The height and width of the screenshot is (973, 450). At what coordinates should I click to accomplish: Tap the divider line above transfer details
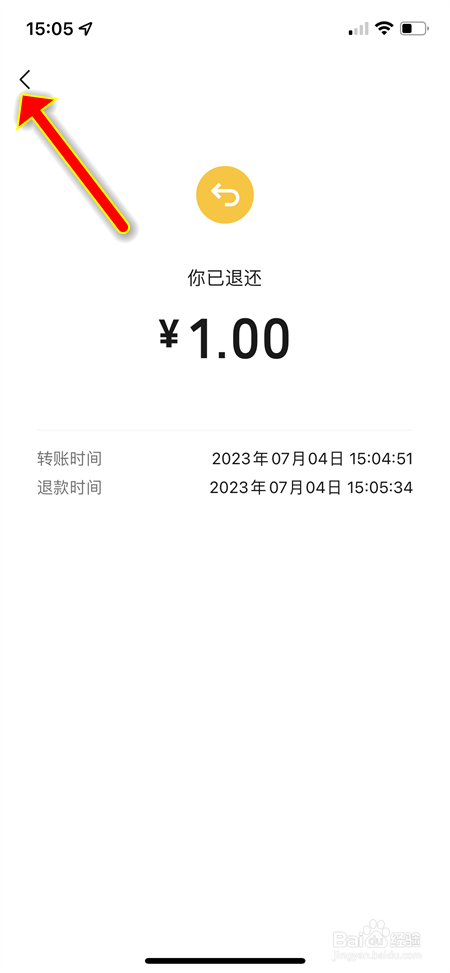[x=225, y=430]
